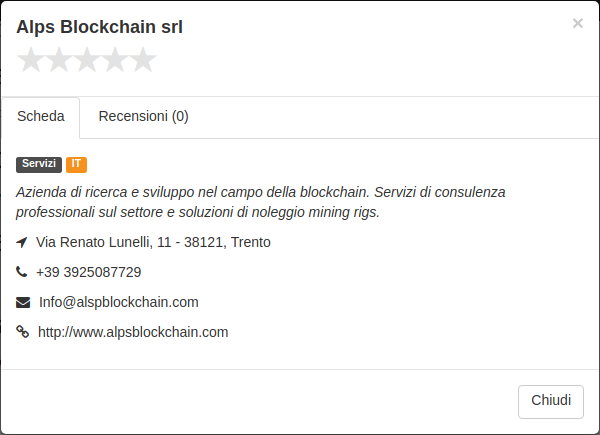Give a five-star rating
This screenshot has width=600, height=435.
[x=143, y=60]
